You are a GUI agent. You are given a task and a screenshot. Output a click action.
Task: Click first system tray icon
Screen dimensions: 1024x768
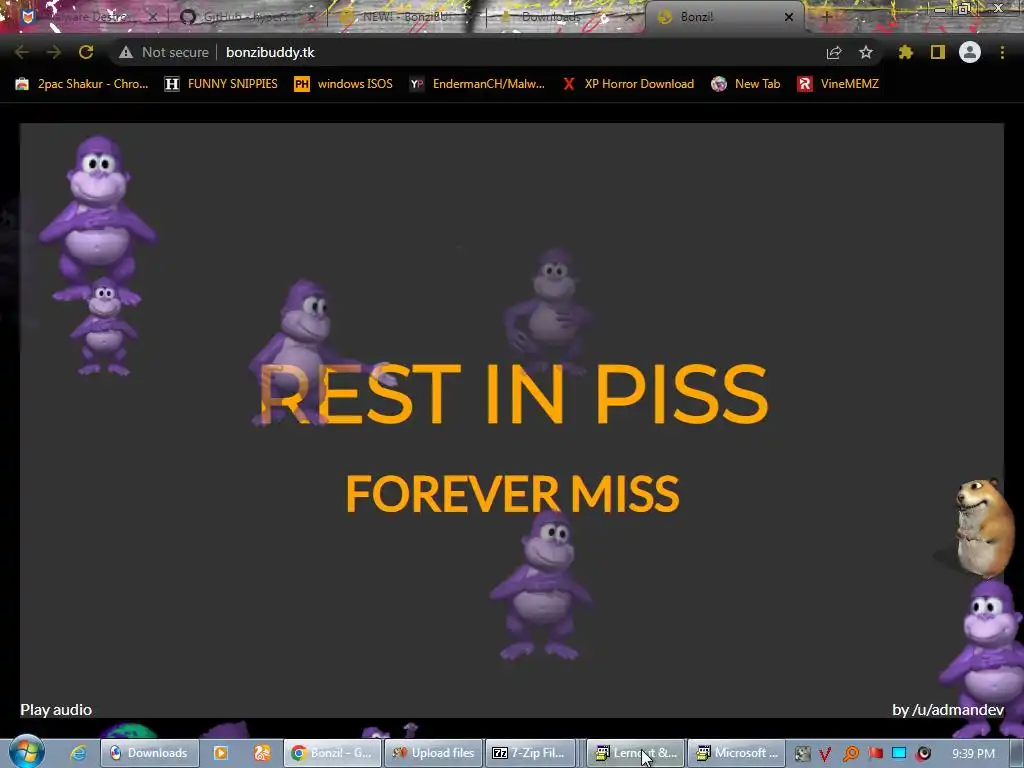(802, 754)
